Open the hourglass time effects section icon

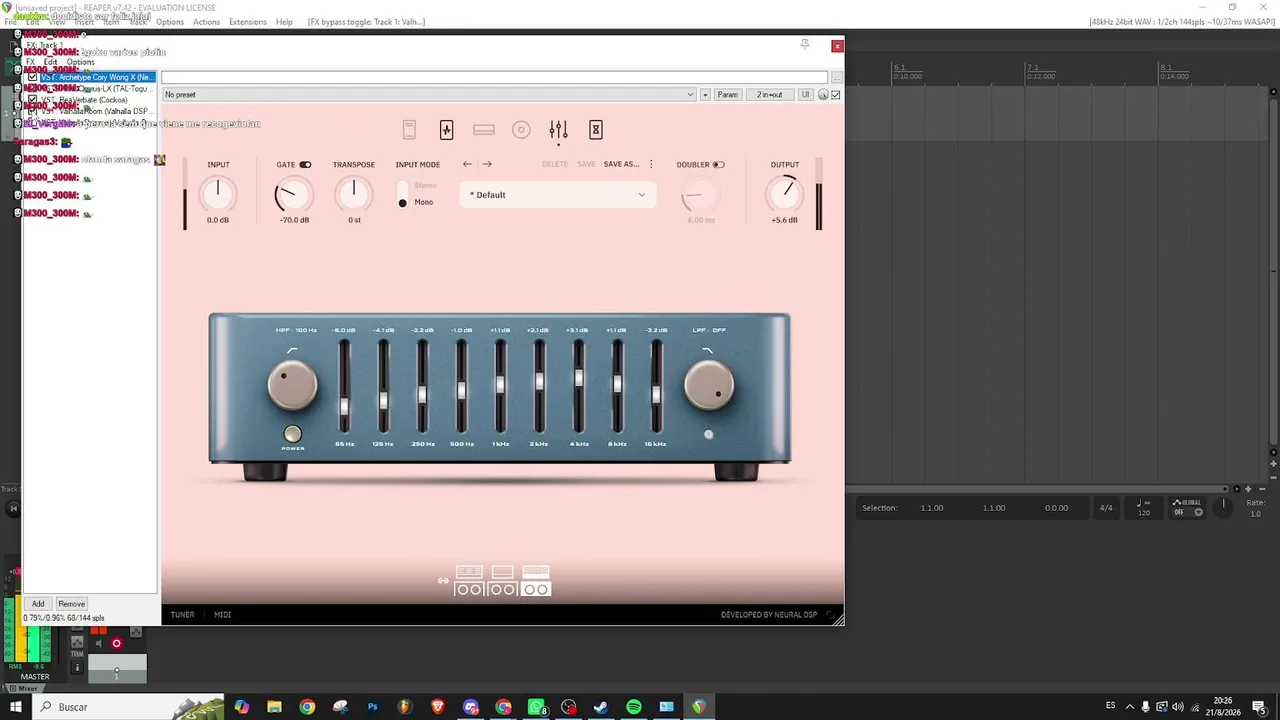[596, 130]
